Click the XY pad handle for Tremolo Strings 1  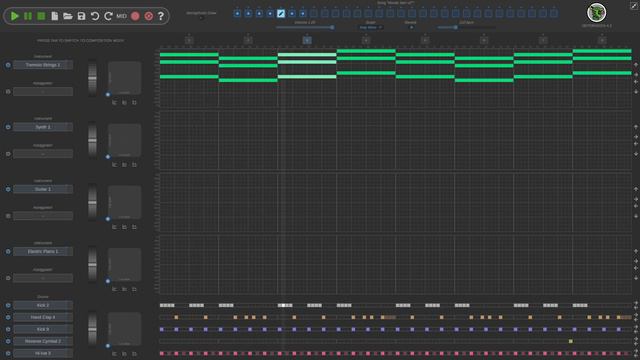108,95
